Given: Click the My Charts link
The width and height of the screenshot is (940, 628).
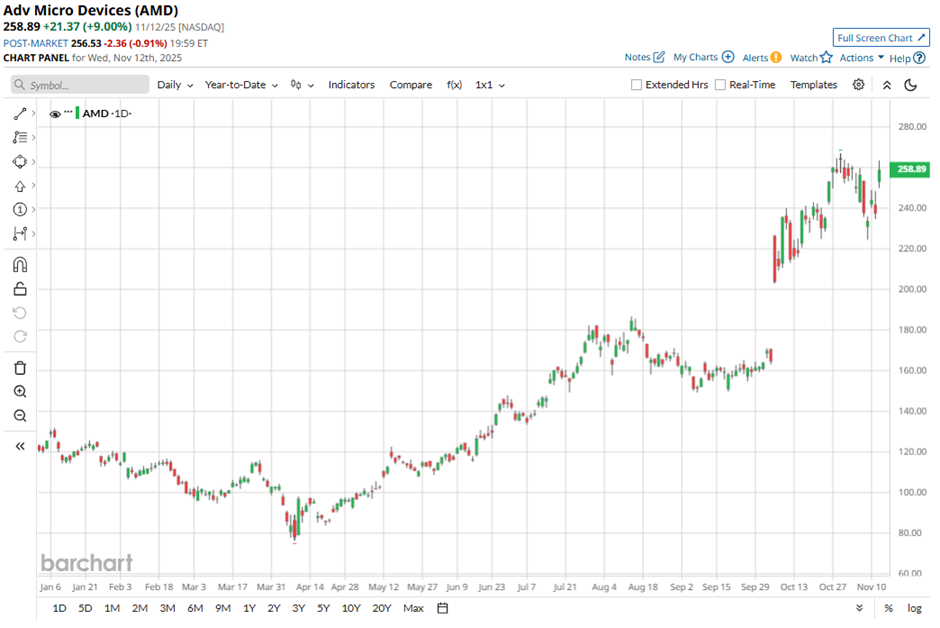Looking at the screenshot, I should click(695, 57).
